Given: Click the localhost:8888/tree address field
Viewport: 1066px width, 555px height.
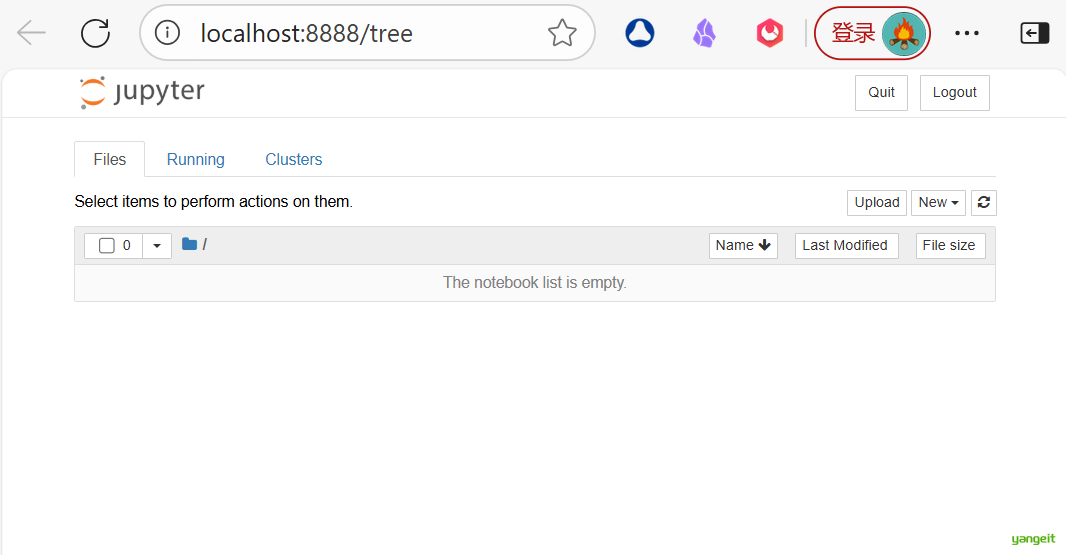Looking at the screenshot, I should (360, 33).
